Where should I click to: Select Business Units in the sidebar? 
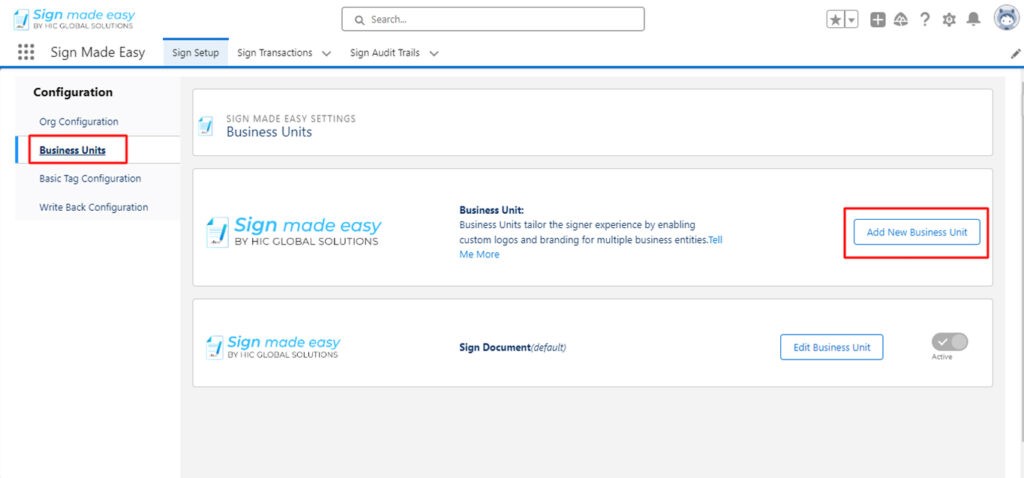pyautogui.click(x=72, y=150)
